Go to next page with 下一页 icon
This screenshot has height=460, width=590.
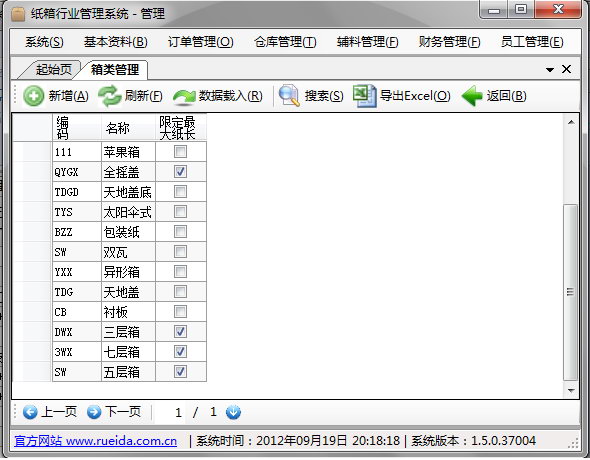click(94, 412)
